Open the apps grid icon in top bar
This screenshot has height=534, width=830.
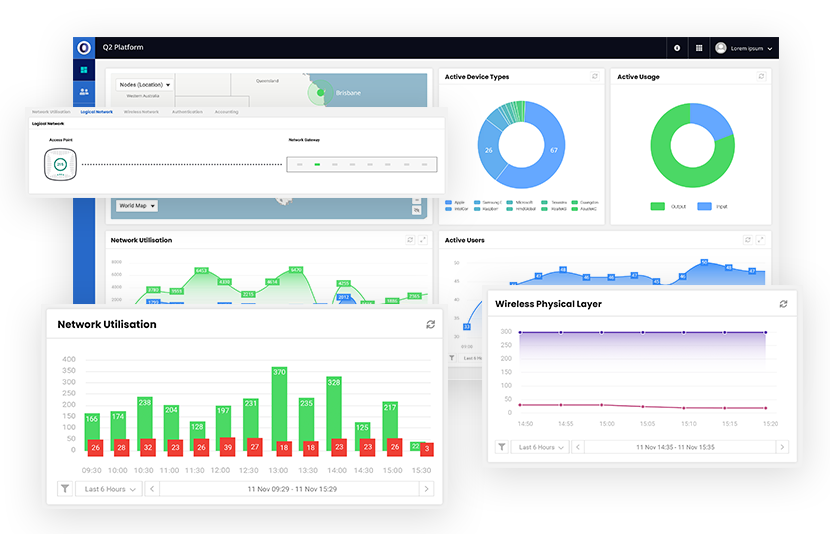tap(699, 48)
